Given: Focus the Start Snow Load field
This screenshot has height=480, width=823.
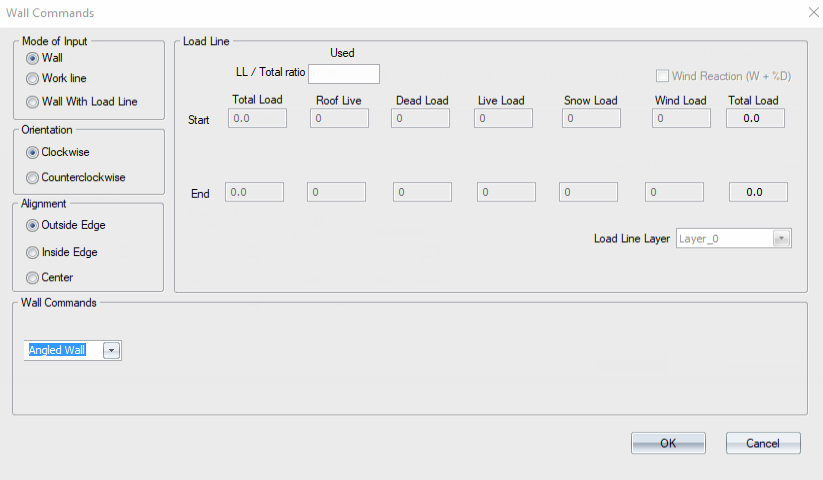Looking at the screenshot, I should 591,119.
